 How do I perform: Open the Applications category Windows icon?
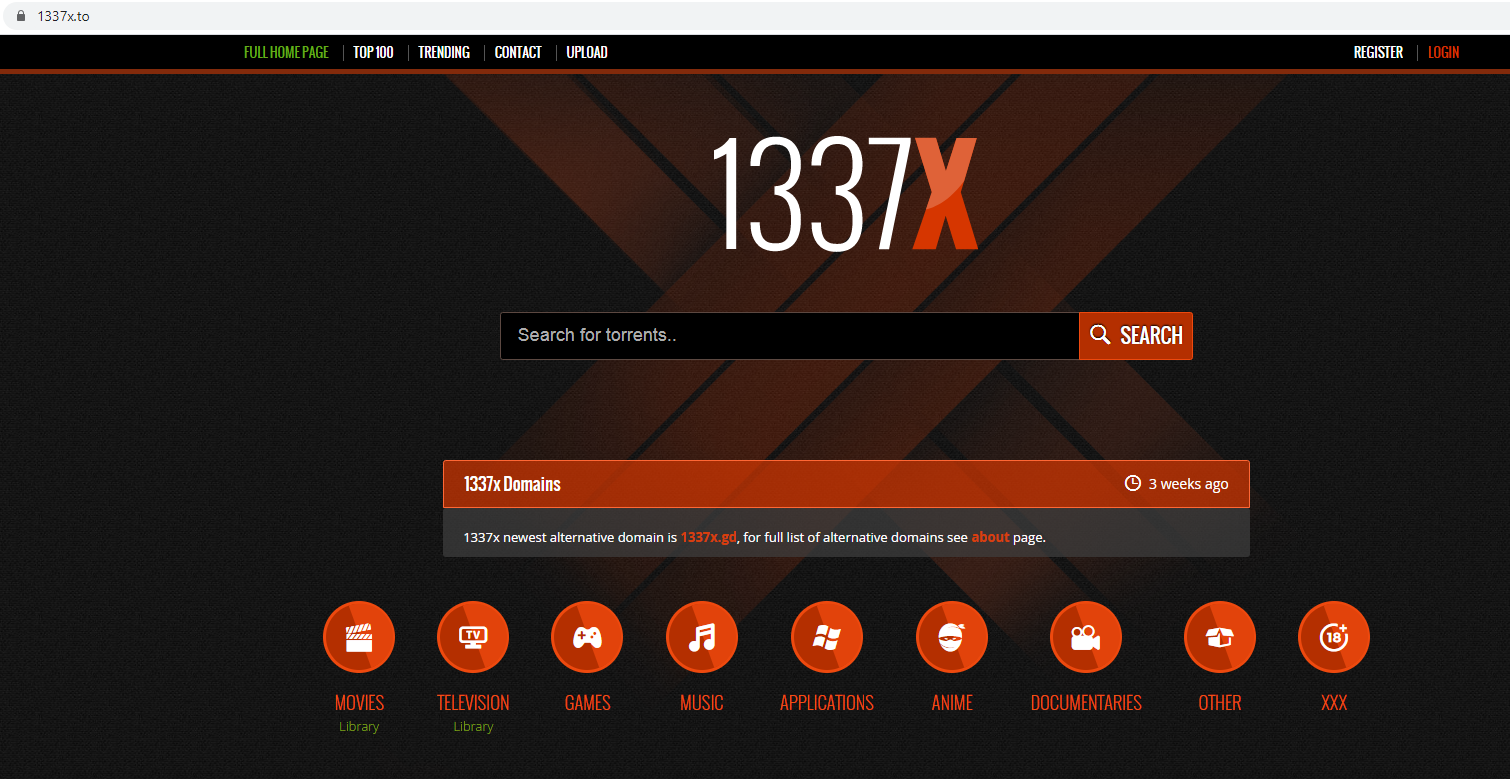pyautogui.click(x=827, y=637)
